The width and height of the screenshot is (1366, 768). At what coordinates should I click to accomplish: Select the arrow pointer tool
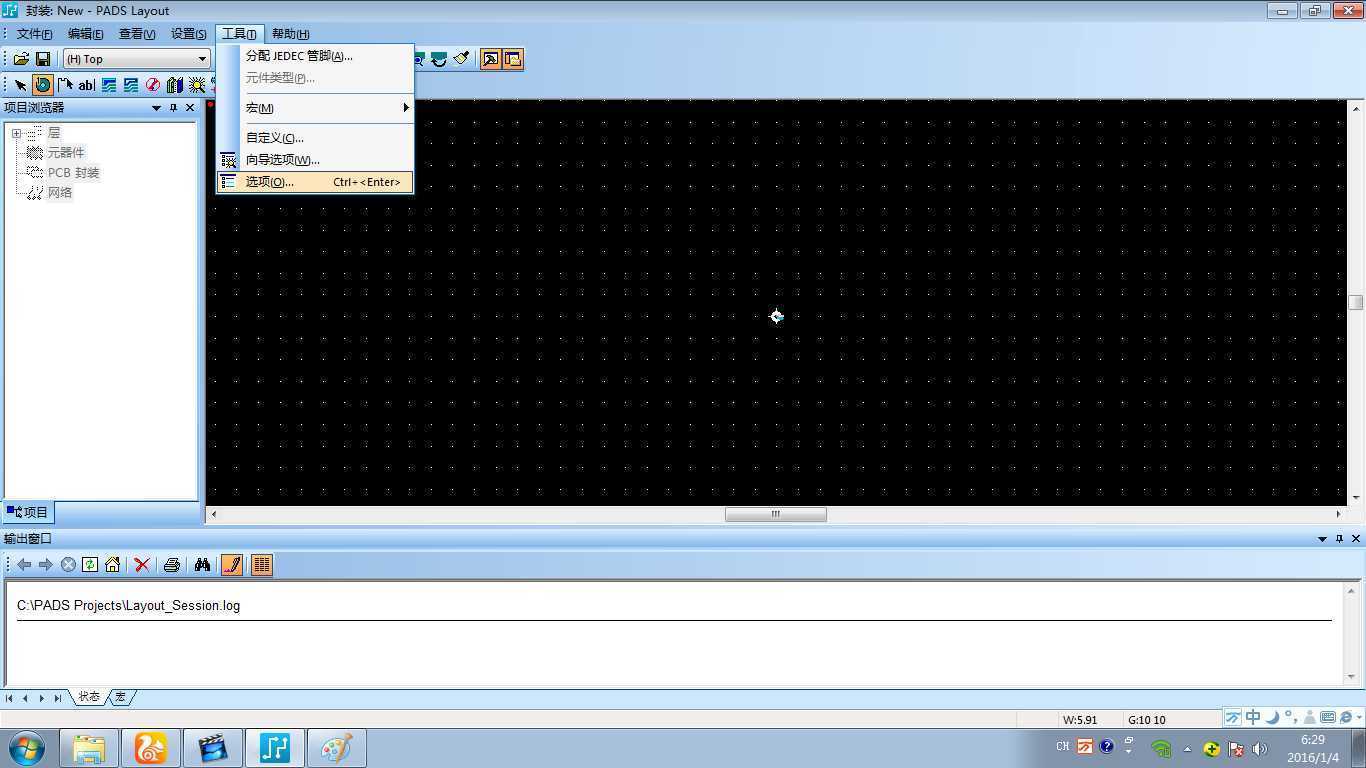coord(20,85)
